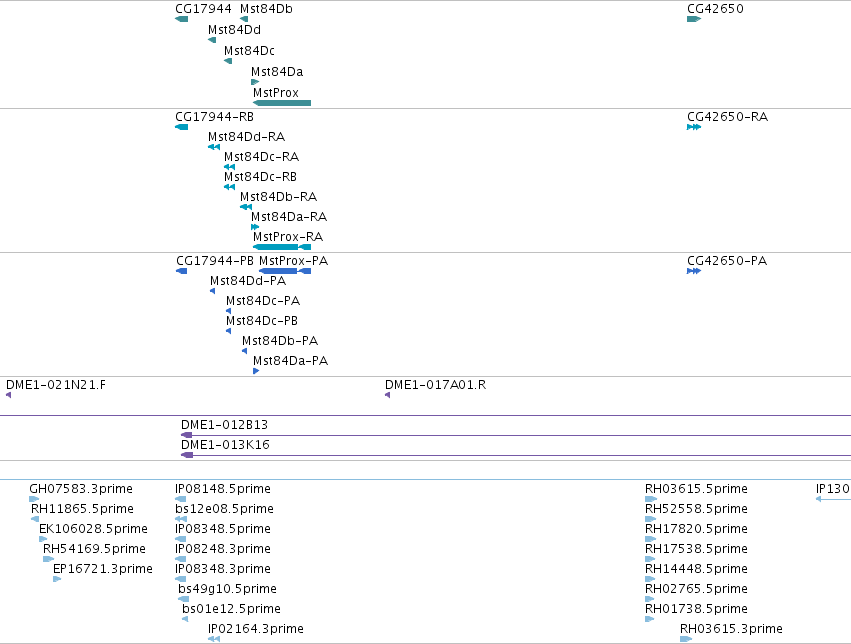Select the CG17944 gene label
This screenshot has width=851, height=644.
point(204,9)
